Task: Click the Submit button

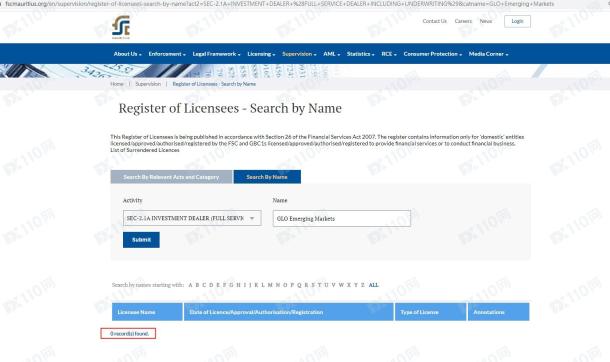Action: (141, 240)
